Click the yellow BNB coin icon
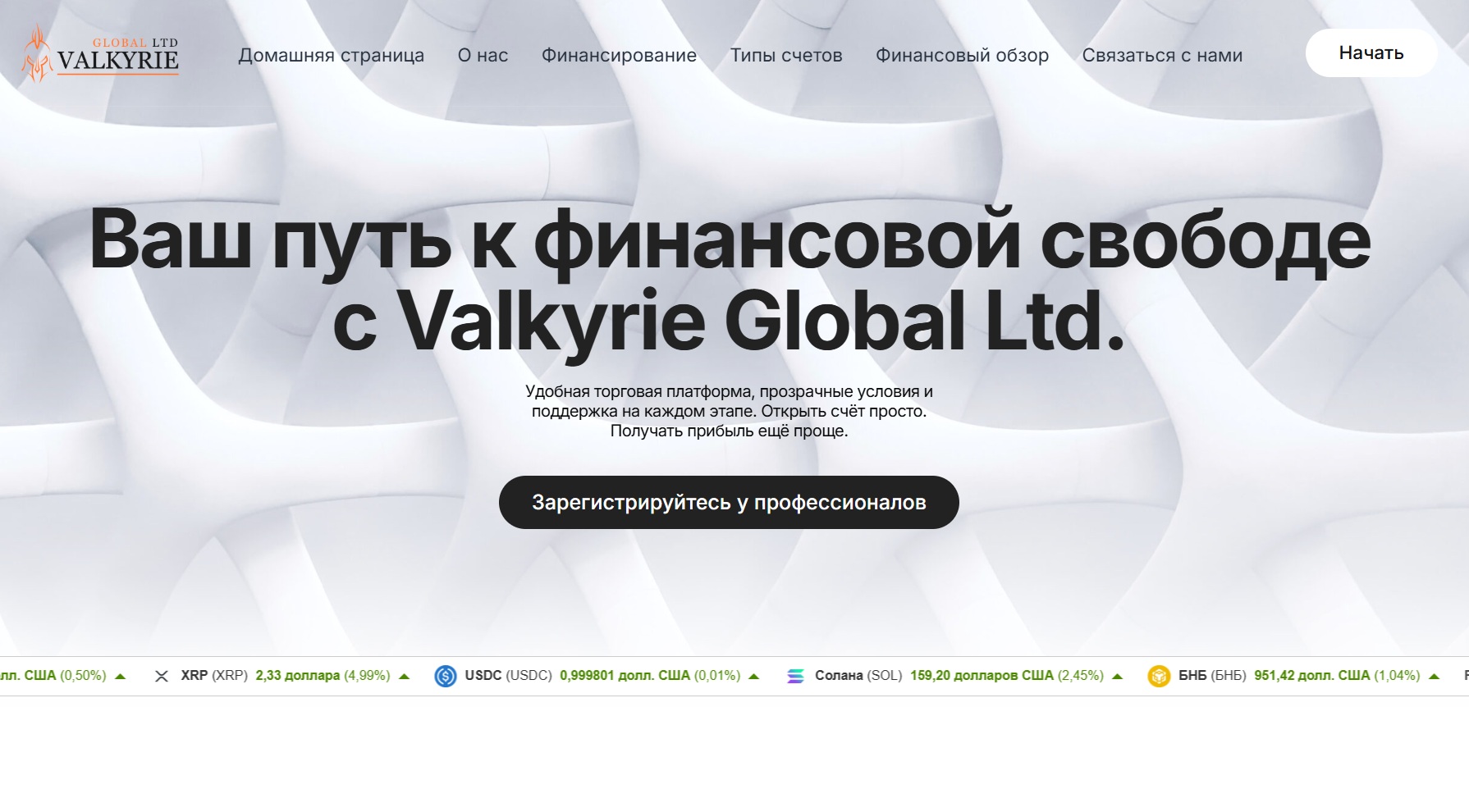This screenshot has height=812, width=1469. [1157, 676]
